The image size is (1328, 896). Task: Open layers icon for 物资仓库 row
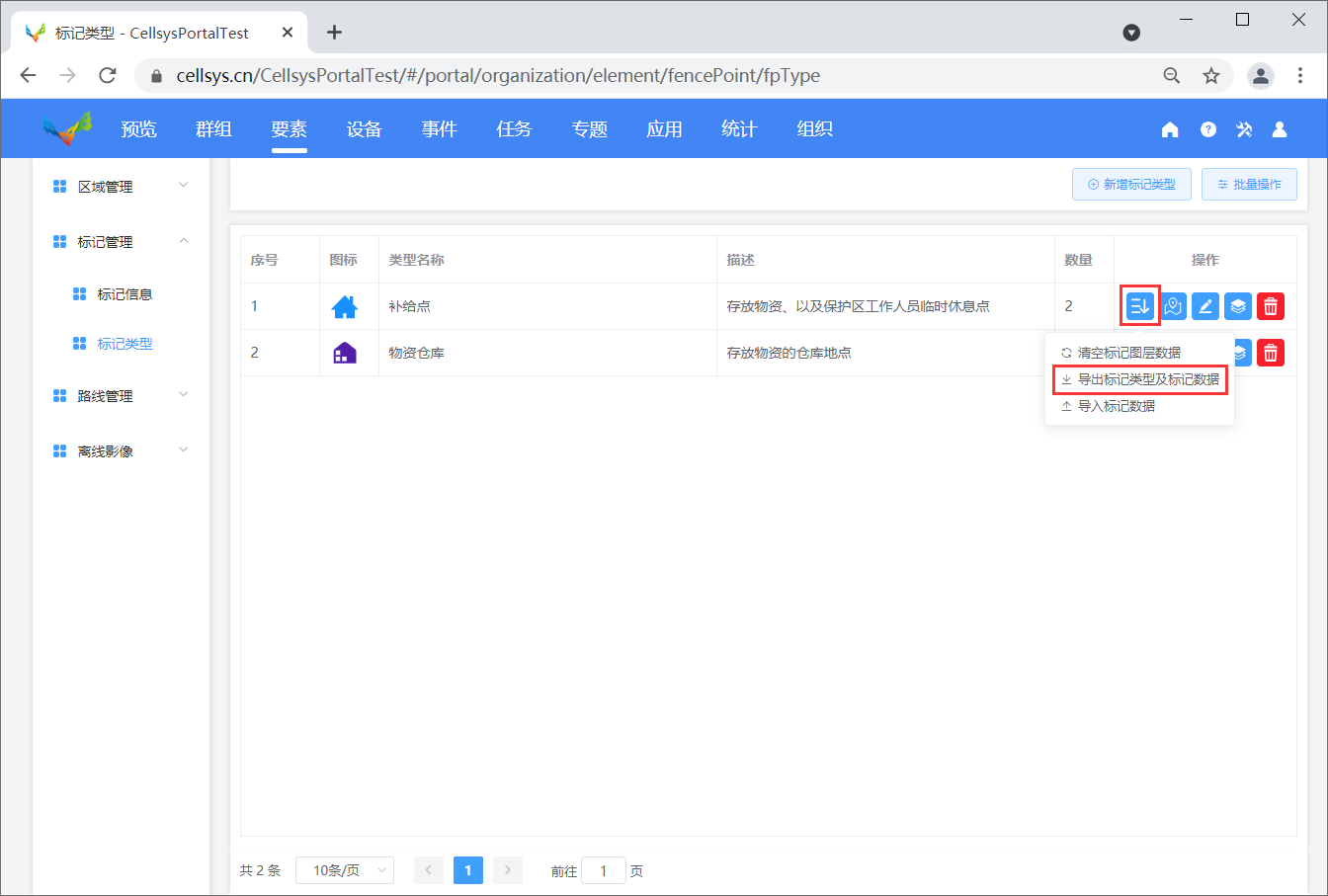click(x=1242, y=352)
